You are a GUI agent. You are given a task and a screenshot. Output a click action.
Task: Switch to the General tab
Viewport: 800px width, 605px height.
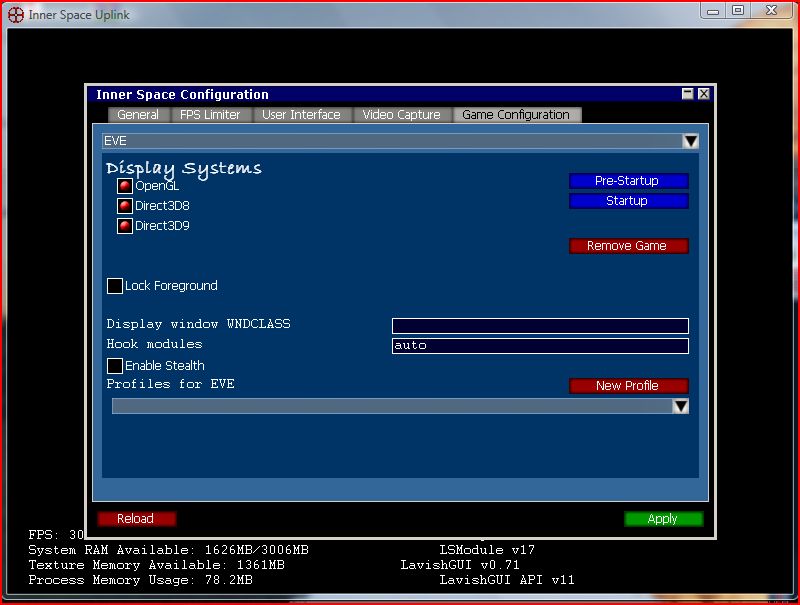[138, 114]
